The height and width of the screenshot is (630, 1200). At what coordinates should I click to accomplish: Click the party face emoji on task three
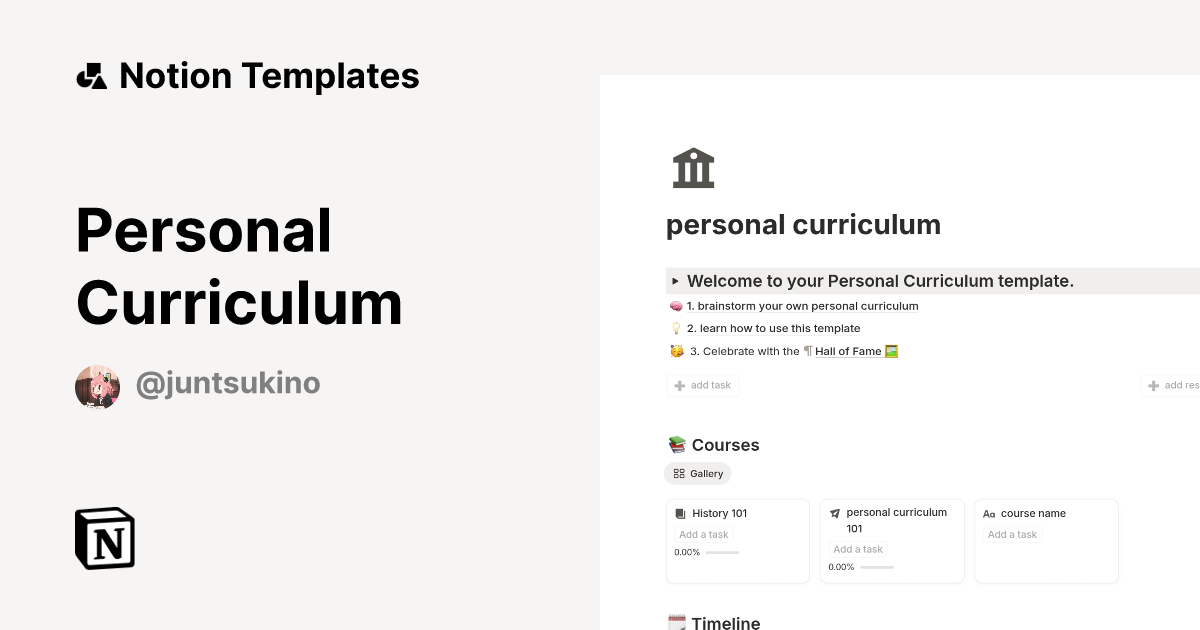click(675, 351)
